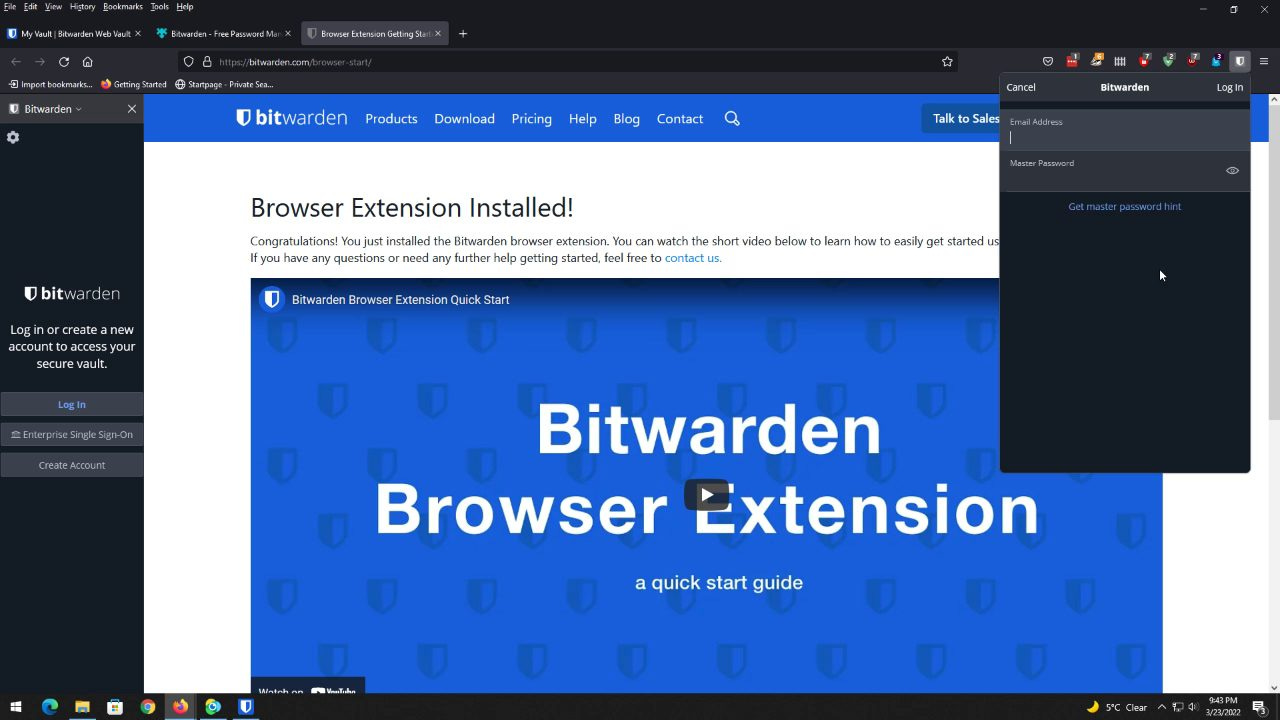Image resolution: width=1280 pixels, height=720 pixels.
Task: Click Contact in site header
Action: (x=679, y=118)
